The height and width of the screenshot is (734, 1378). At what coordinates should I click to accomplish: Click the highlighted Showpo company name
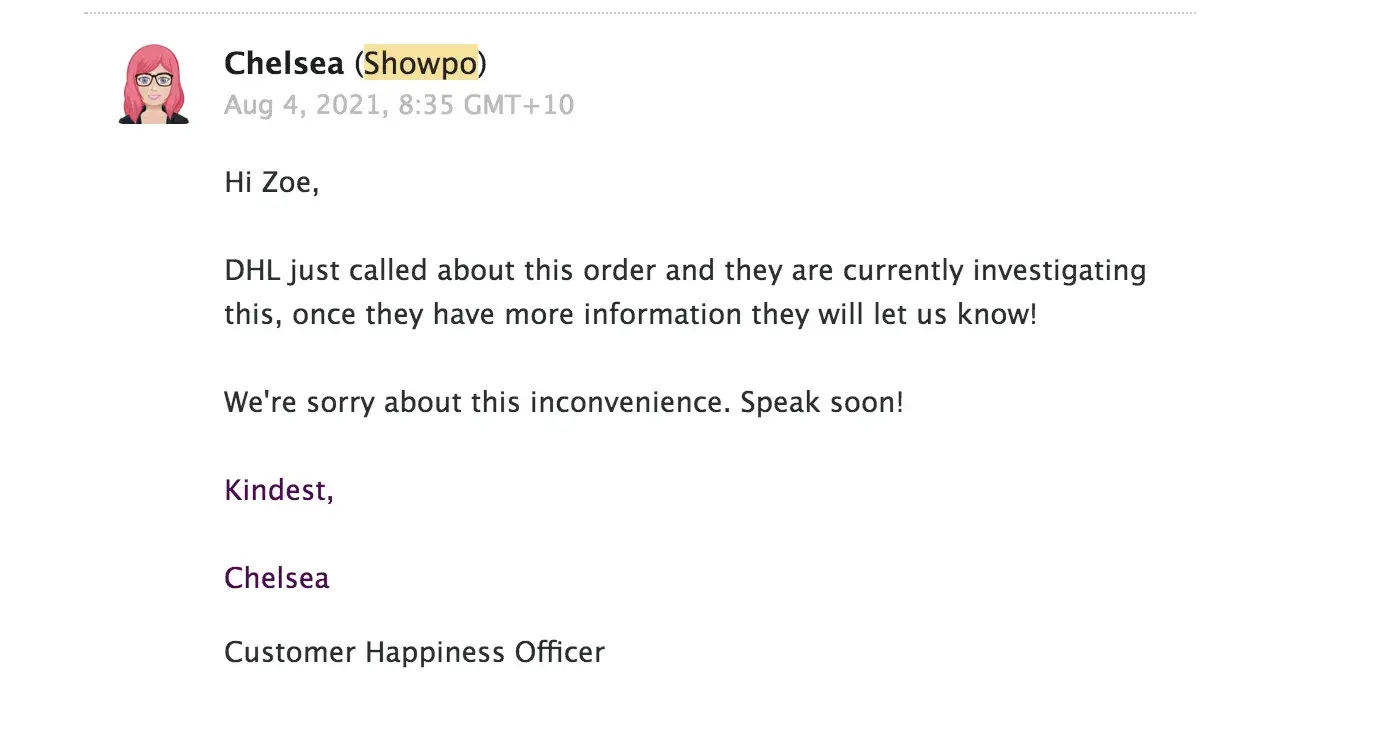coord(420,64)
